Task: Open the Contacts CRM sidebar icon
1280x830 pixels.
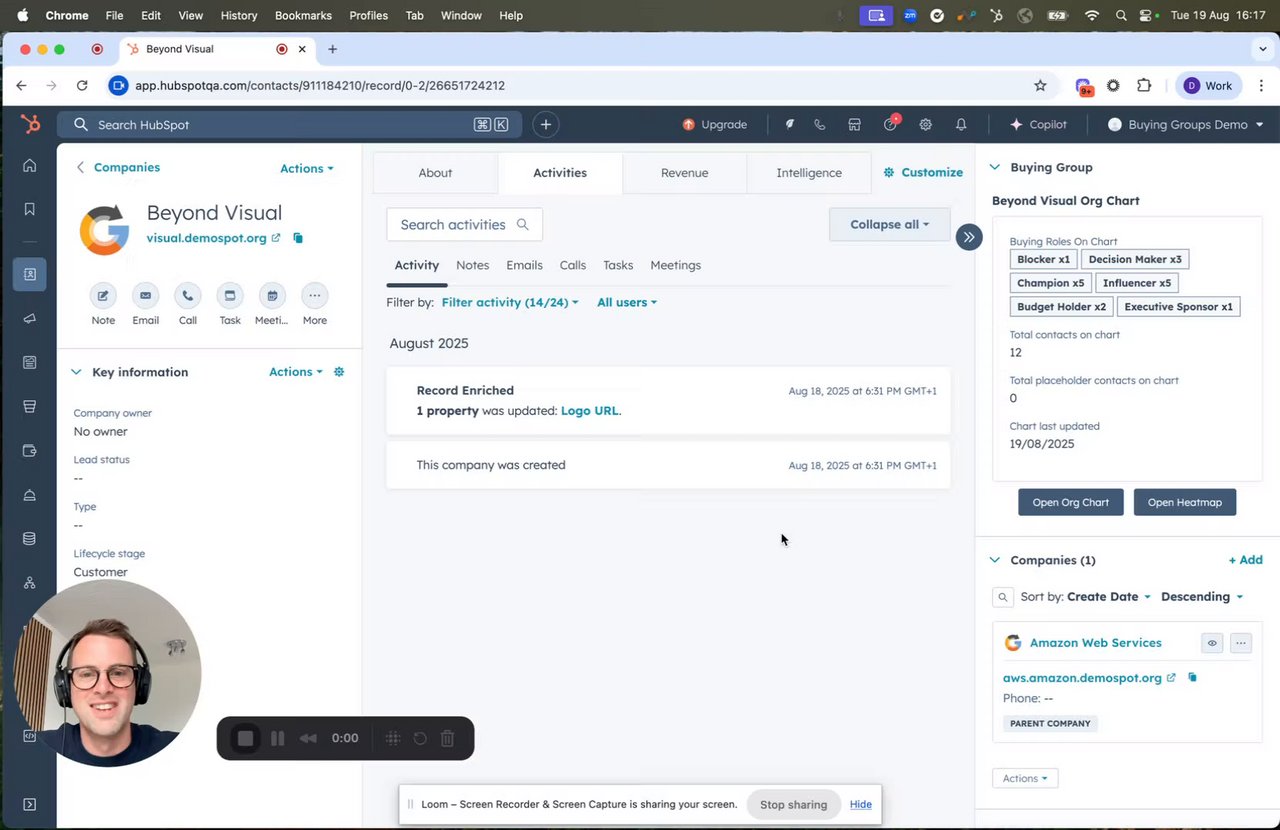Action: [29, 274]
